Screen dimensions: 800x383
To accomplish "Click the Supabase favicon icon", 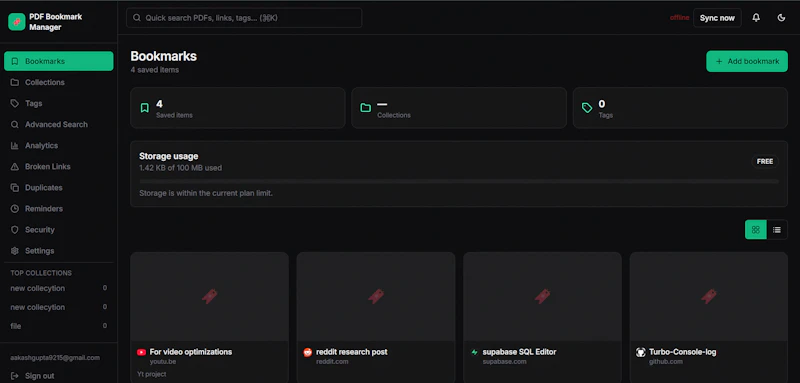I will pos(474,352).
